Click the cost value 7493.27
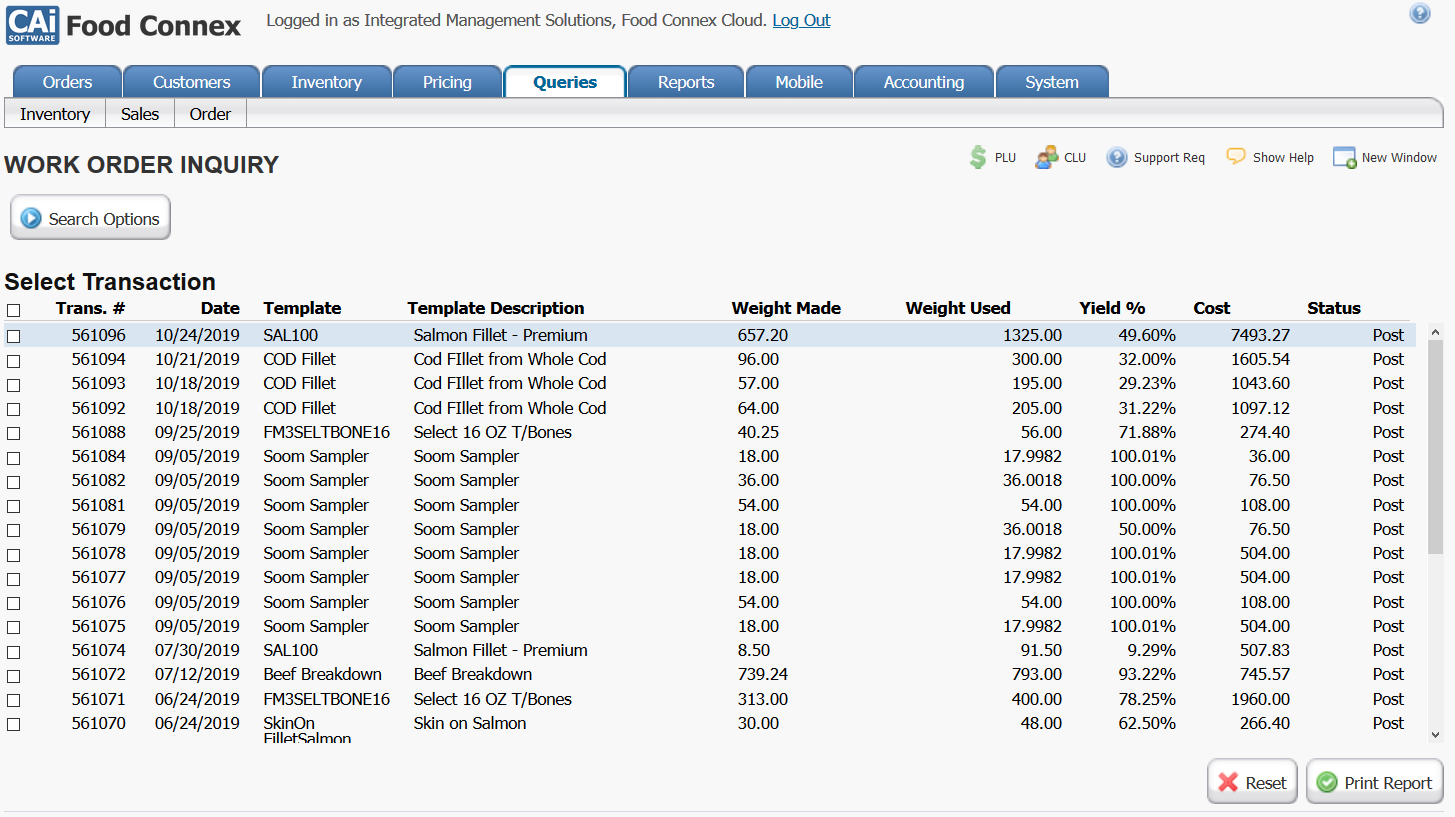This screenshot has height=817, width=1455. 1260,335
